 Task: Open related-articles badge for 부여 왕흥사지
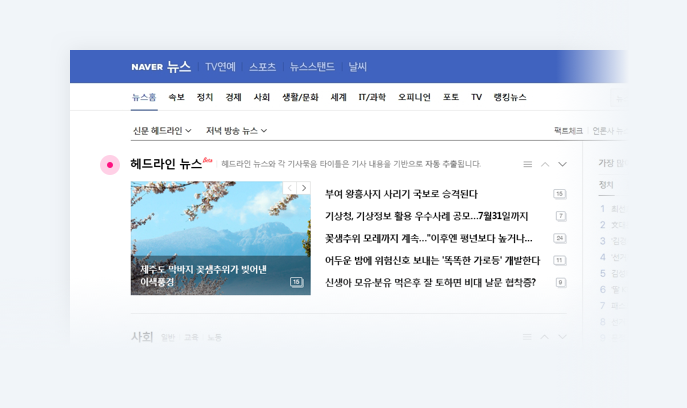[560, 194]
